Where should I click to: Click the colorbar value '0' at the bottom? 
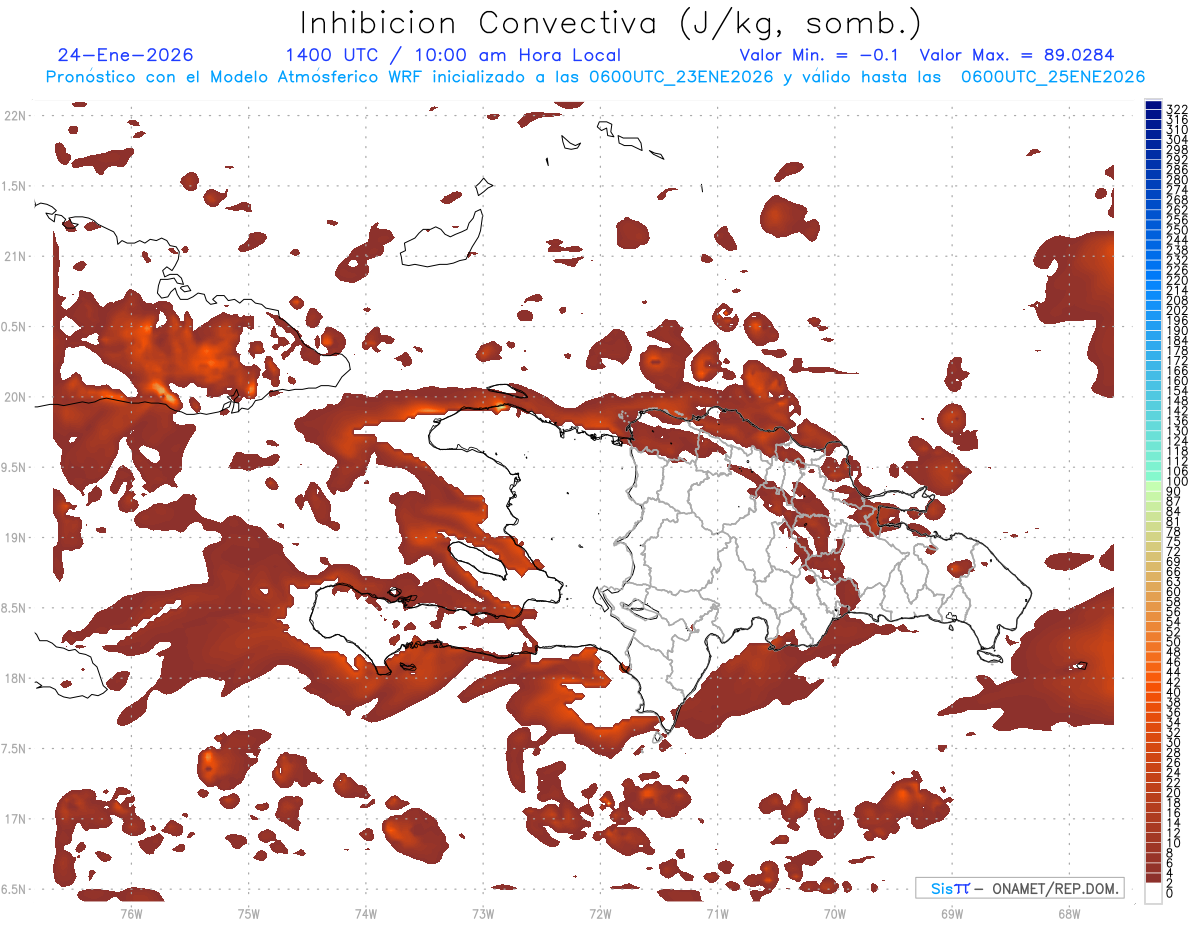1170,892
